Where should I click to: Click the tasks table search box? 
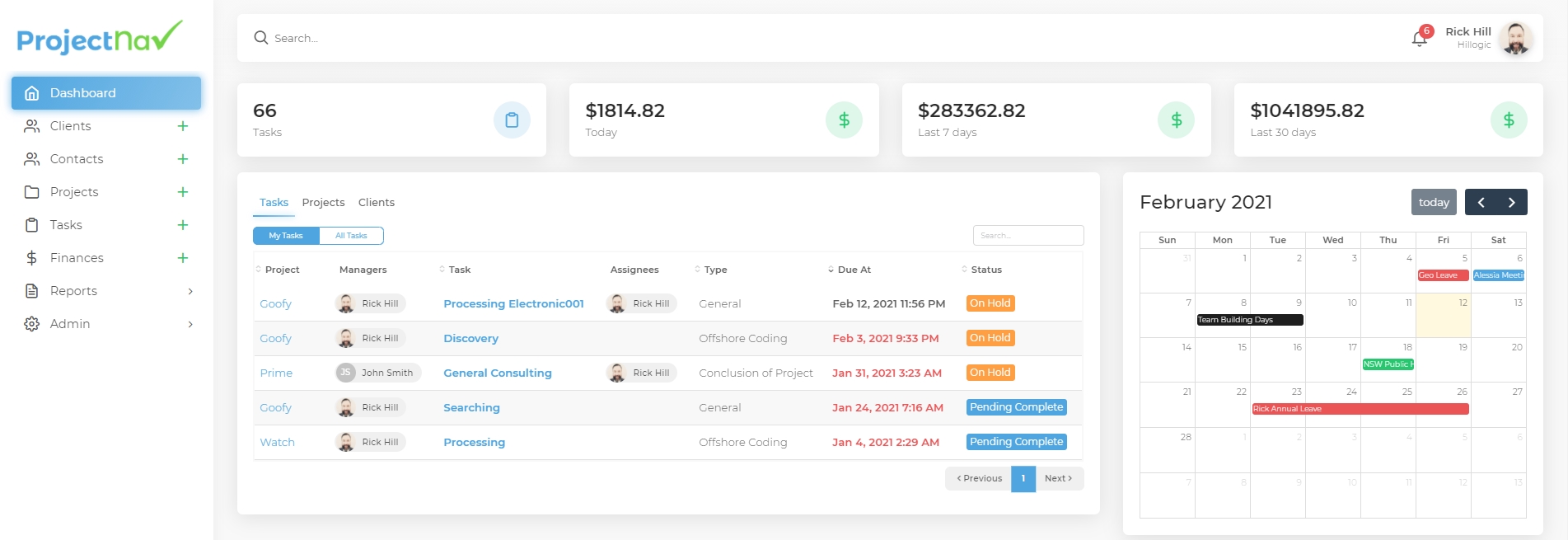[x=1028, y=235]
